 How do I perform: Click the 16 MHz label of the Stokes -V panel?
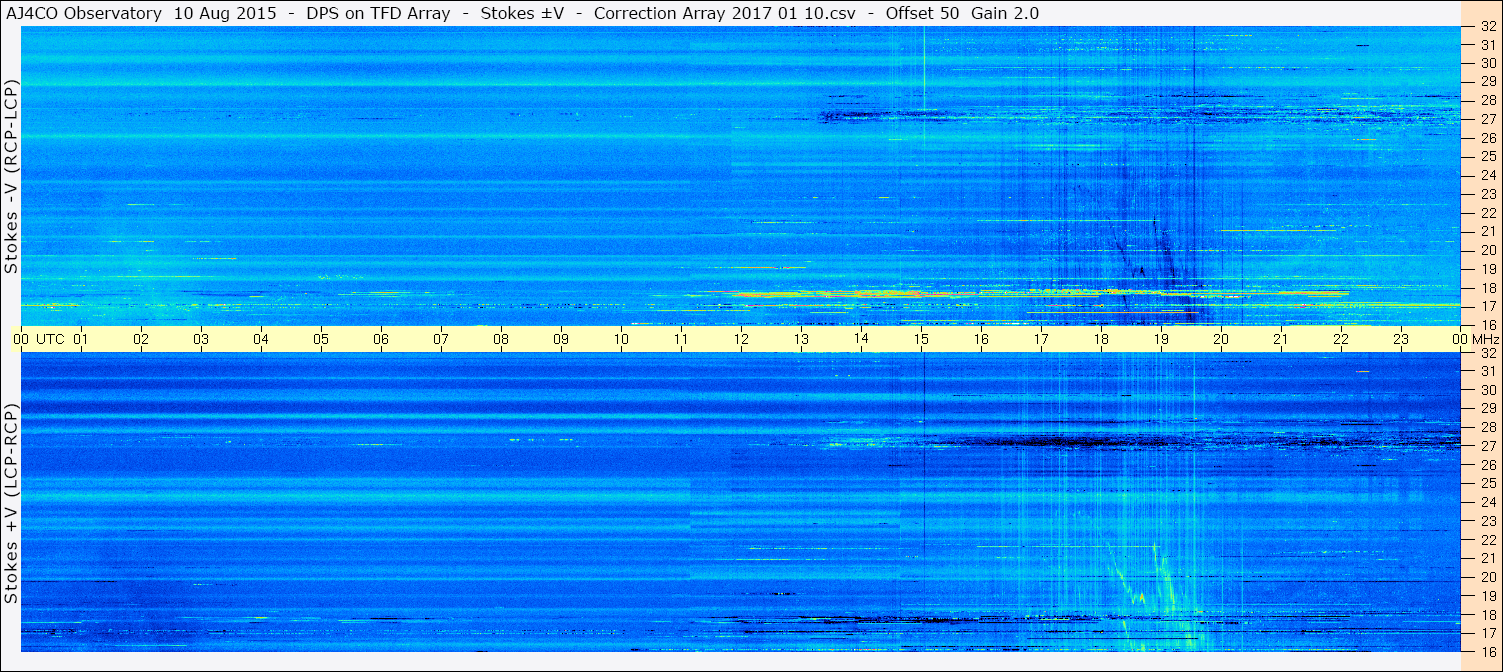click(1487, 324)
